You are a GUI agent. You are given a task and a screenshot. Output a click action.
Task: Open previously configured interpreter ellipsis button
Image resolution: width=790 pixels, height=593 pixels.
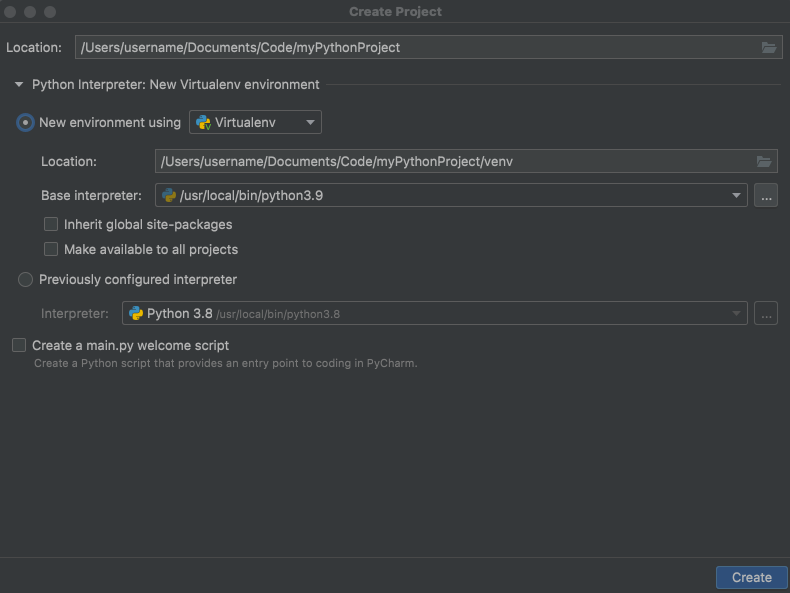pos(766,313)
